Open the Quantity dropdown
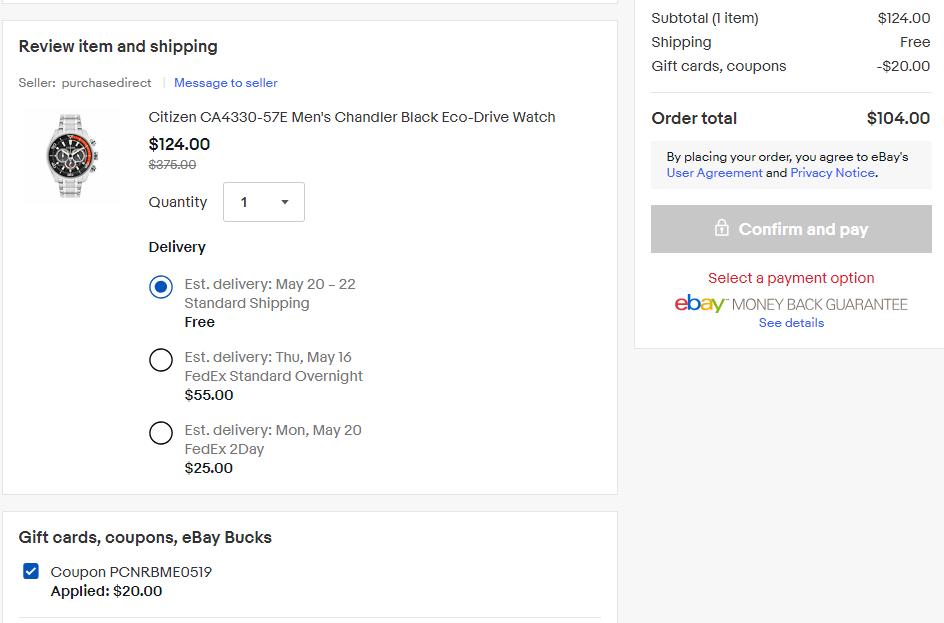944x623 pixels. pos(263,202)
